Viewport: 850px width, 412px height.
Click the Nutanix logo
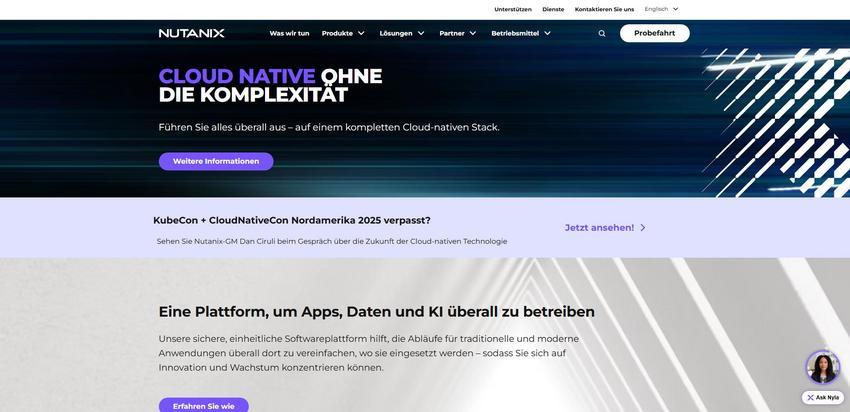[x=191, y=33]
